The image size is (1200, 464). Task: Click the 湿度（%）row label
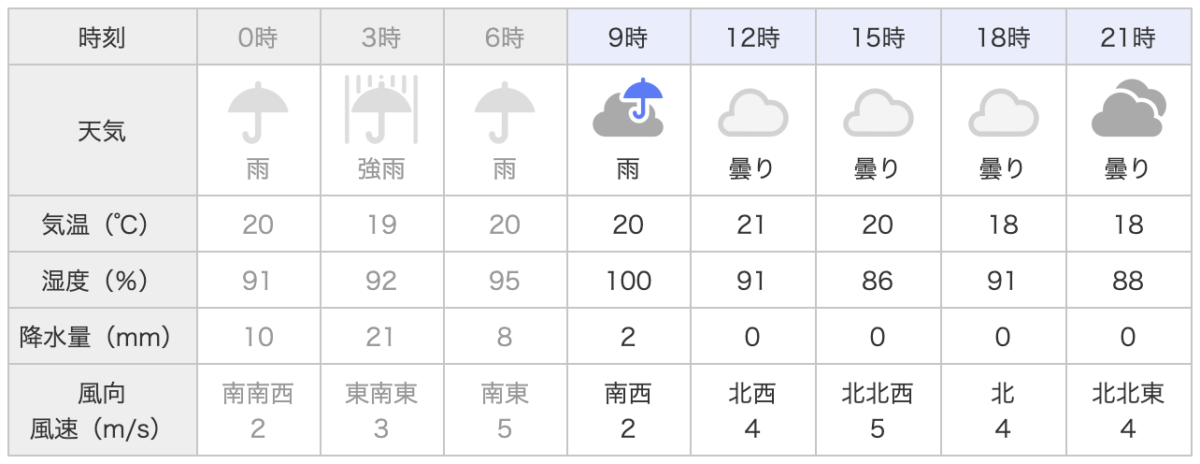(x=103, y=281)
